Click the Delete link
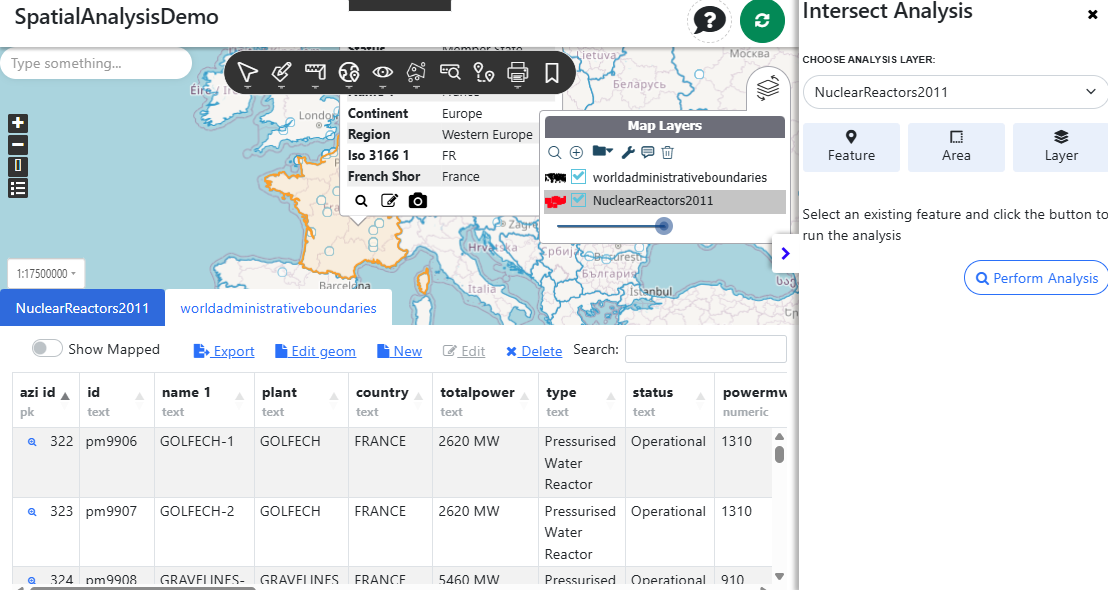Screen dimensions: 1108x590 click(534, 351)
